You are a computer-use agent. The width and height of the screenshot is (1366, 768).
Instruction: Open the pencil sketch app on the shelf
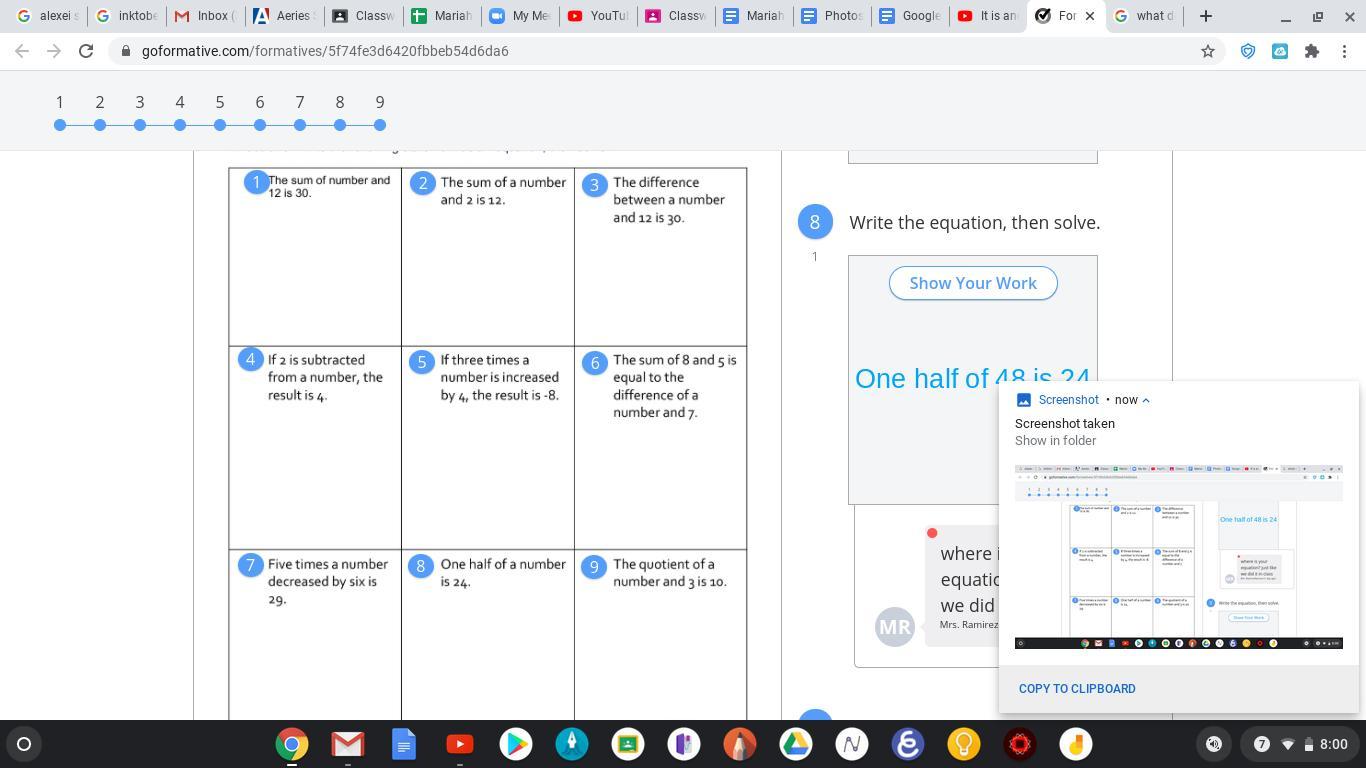click(740, 744)
